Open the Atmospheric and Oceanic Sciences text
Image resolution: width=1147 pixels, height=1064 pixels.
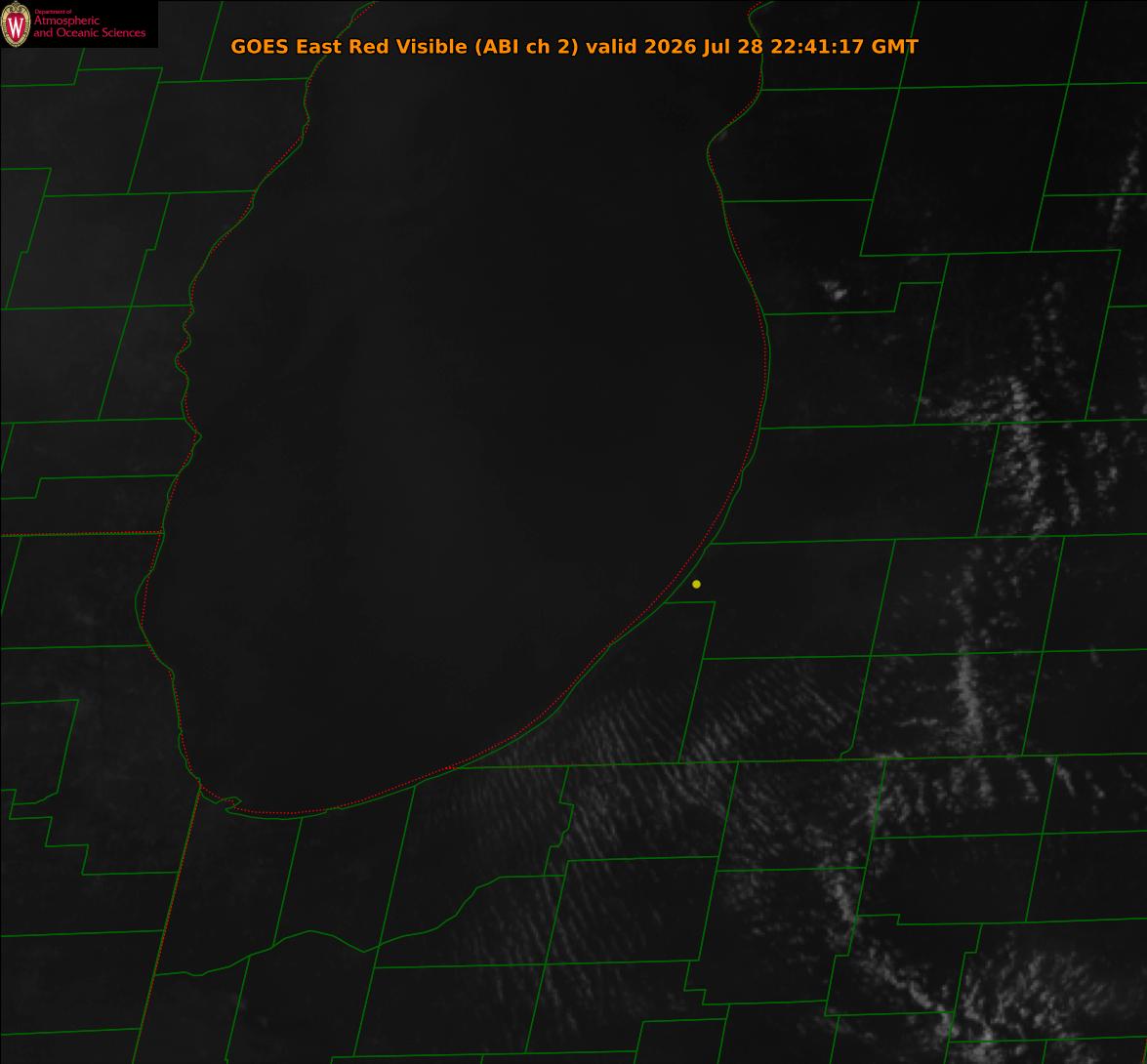[x=89, y=26]
